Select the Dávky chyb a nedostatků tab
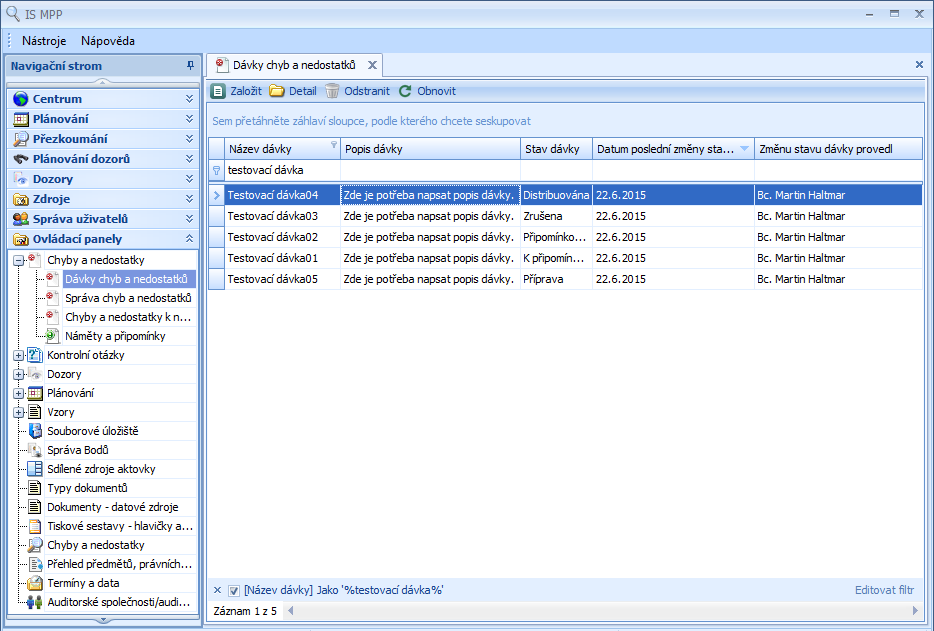 [294, 65]
